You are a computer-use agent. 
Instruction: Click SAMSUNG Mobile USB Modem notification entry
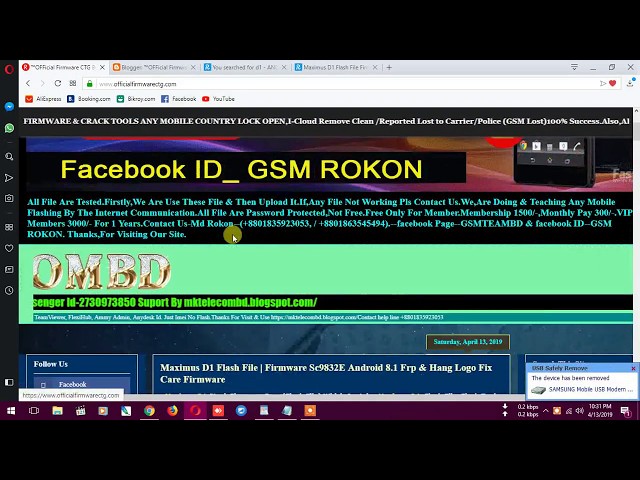click(x=582, y=389)
